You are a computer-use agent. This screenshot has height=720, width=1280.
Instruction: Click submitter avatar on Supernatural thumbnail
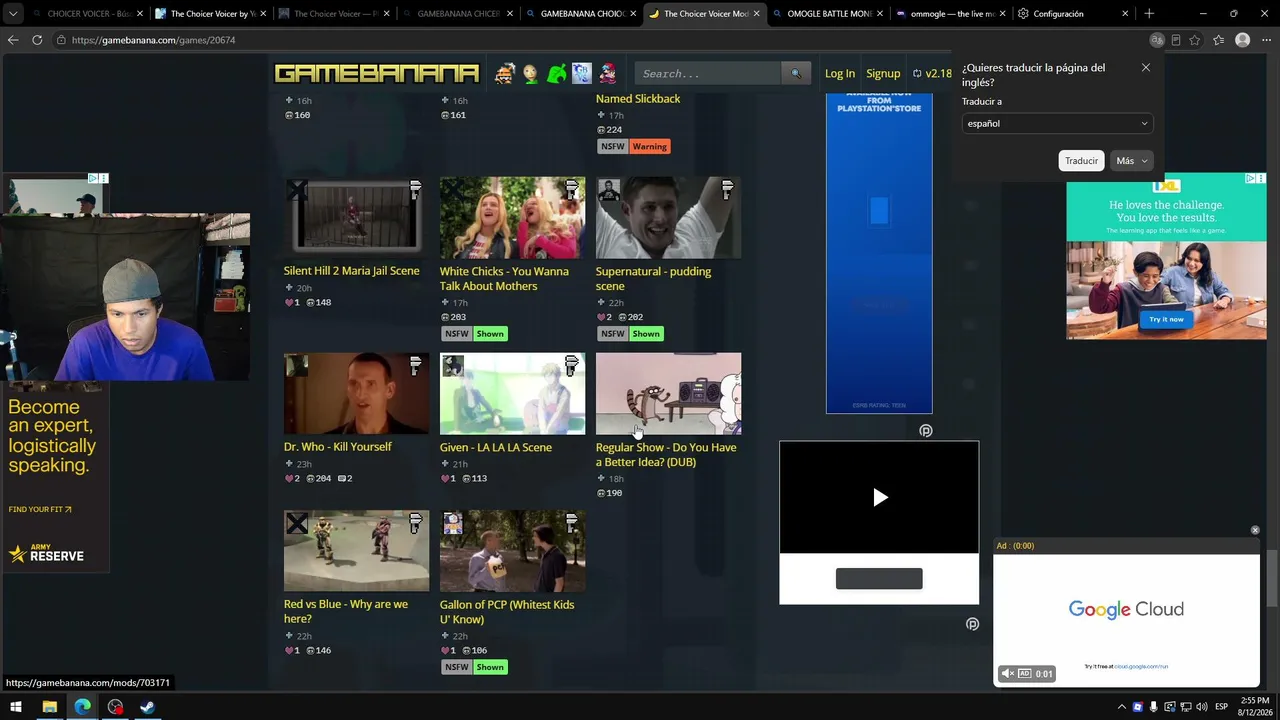point(609,190)
